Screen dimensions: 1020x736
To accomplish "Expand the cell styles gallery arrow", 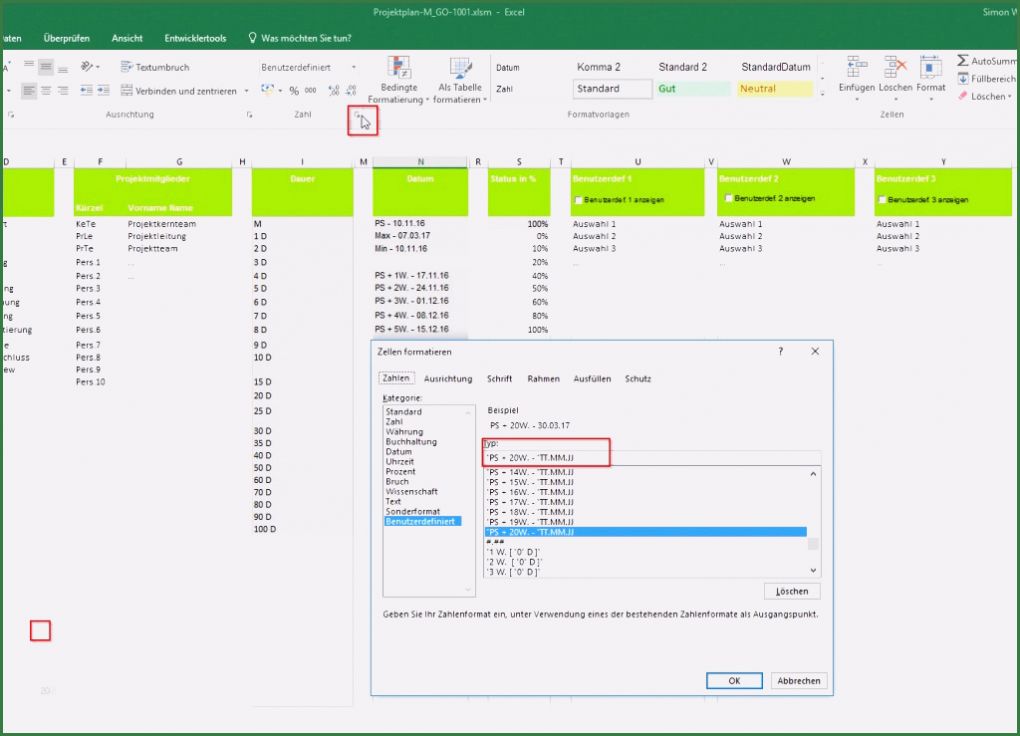I will 822,95.
